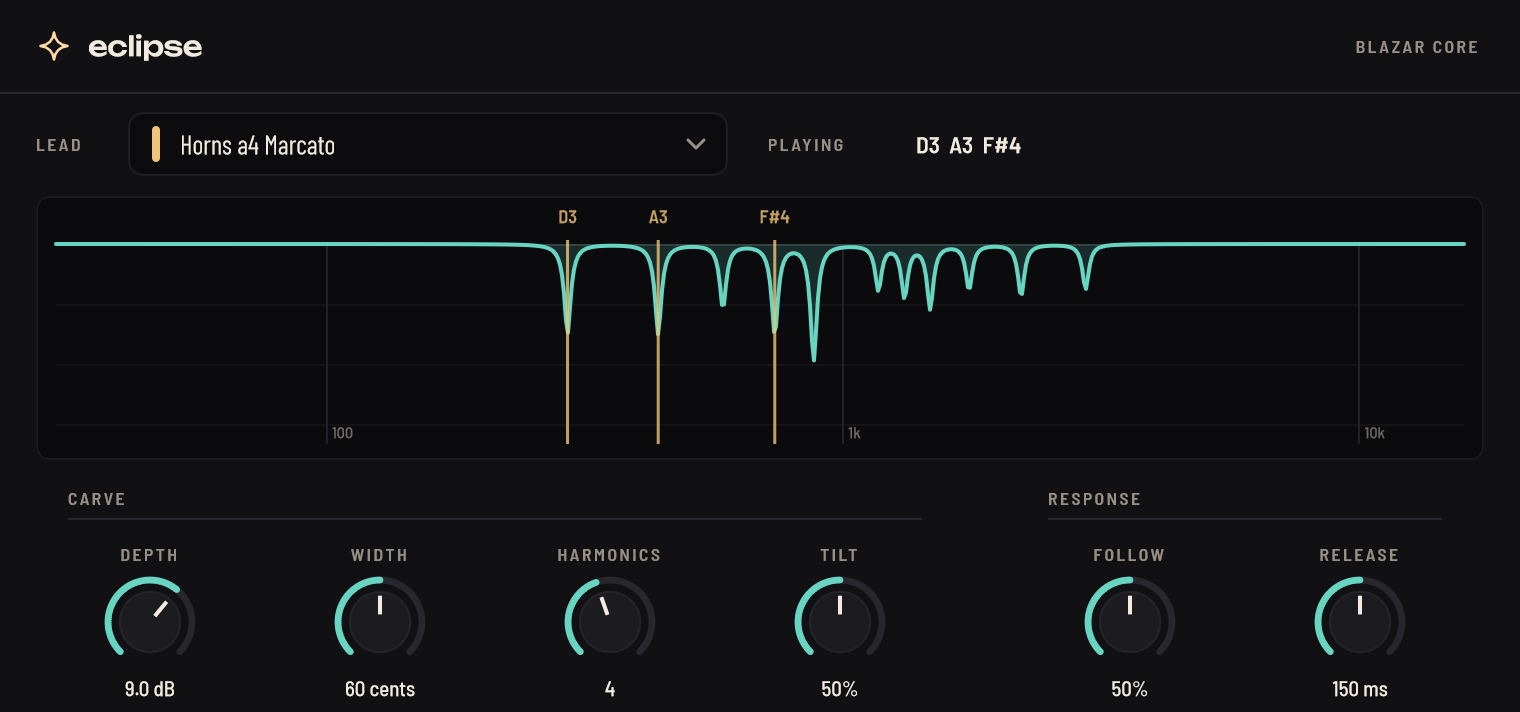Open the Horns a4 Marcato lead dropdown
The height and width of the screenshot is (712, 1520).
pos(428,144)
